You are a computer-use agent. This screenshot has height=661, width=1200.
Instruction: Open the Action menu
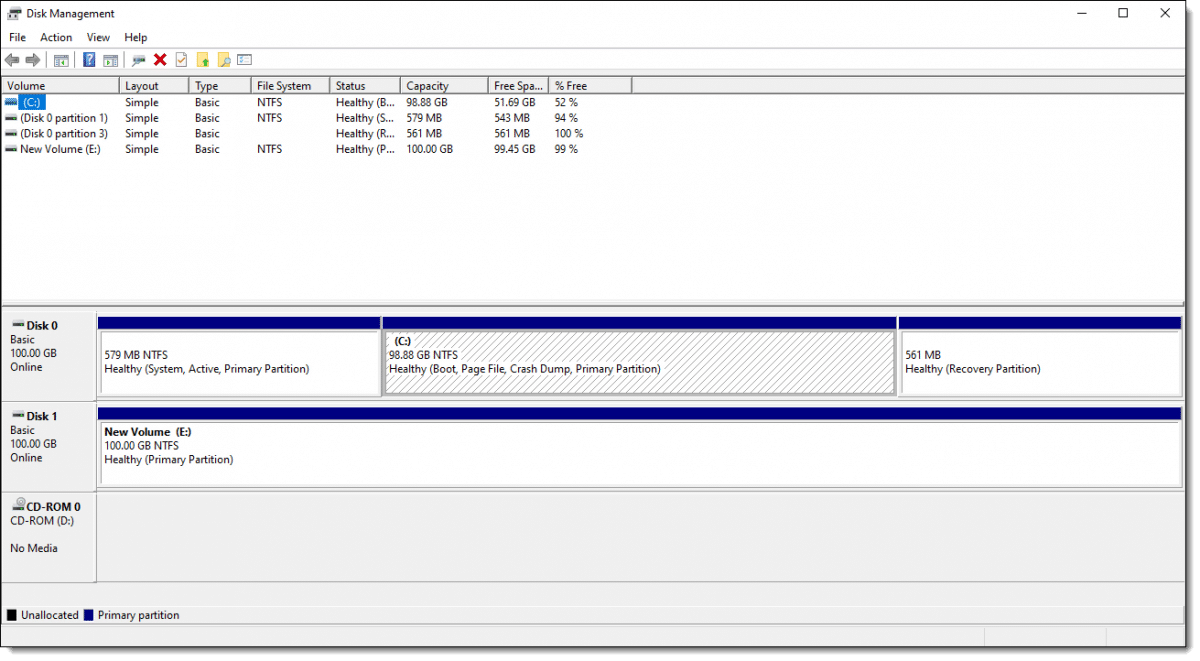(x=55, y=37)
